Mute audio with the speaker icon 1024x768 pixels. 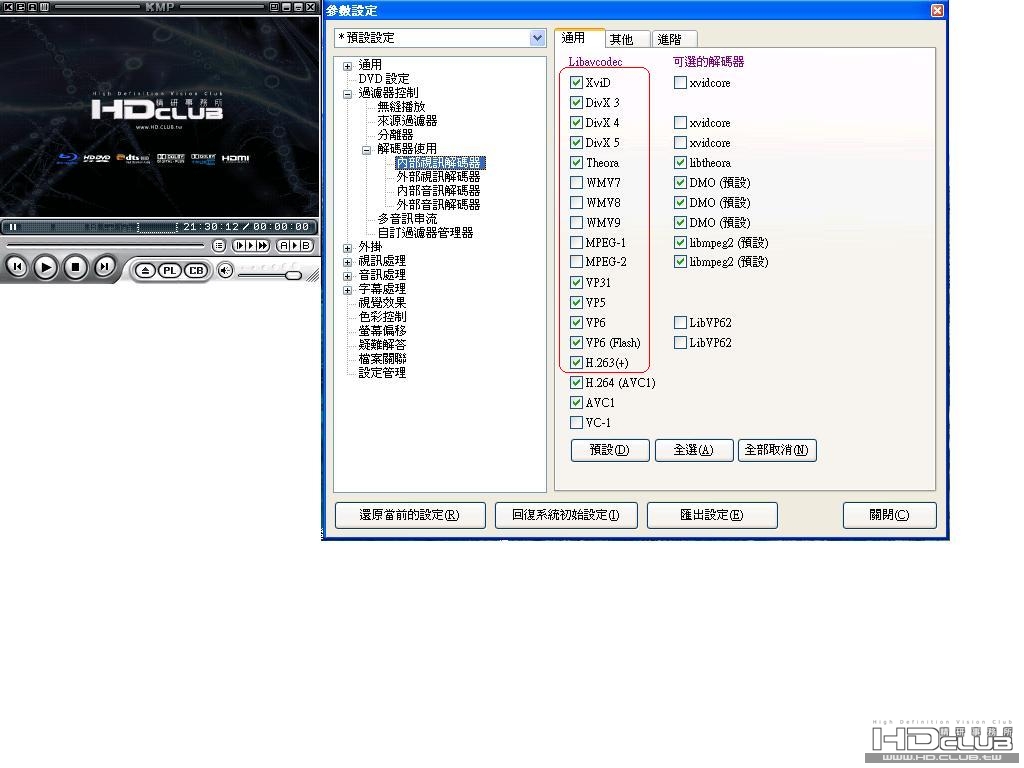click(225, 270)
